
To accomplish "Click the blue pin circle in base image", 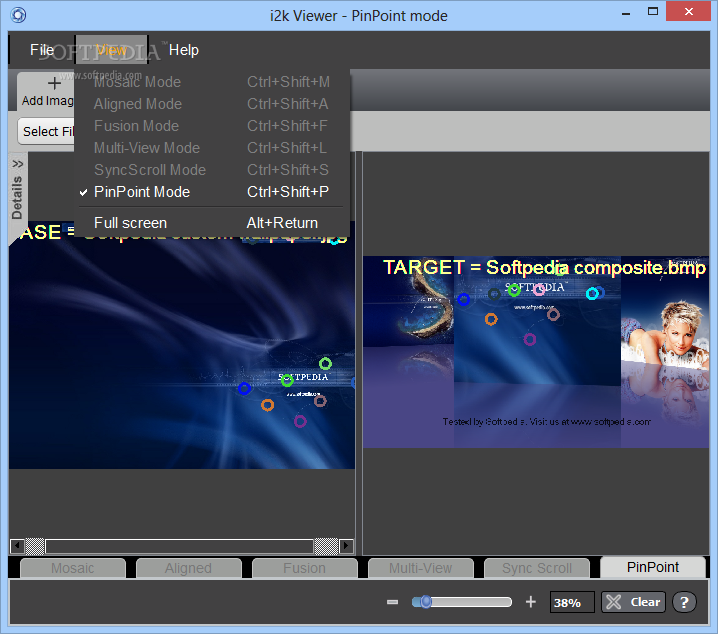I will (245, 389).
